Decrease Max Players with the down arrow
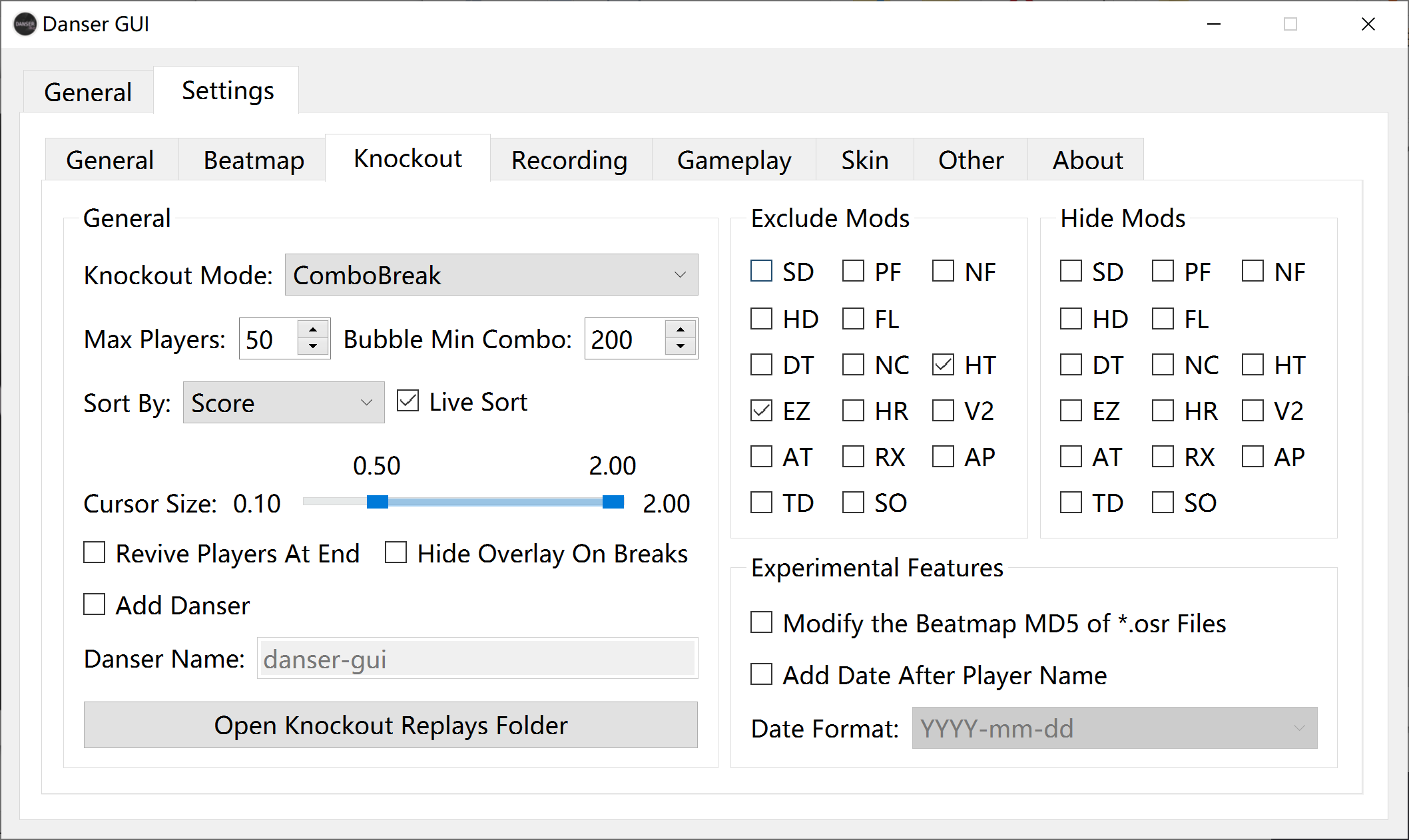The height and width of the screenshot is (840, 1409). (x=312, y=347)
